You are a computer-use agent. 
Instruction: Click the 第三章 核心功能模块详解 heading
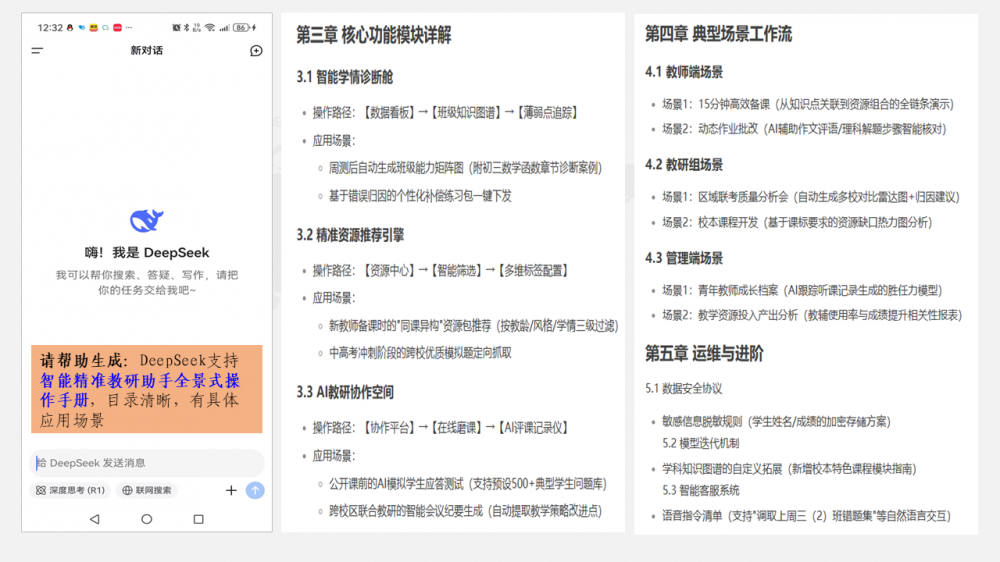374,36
